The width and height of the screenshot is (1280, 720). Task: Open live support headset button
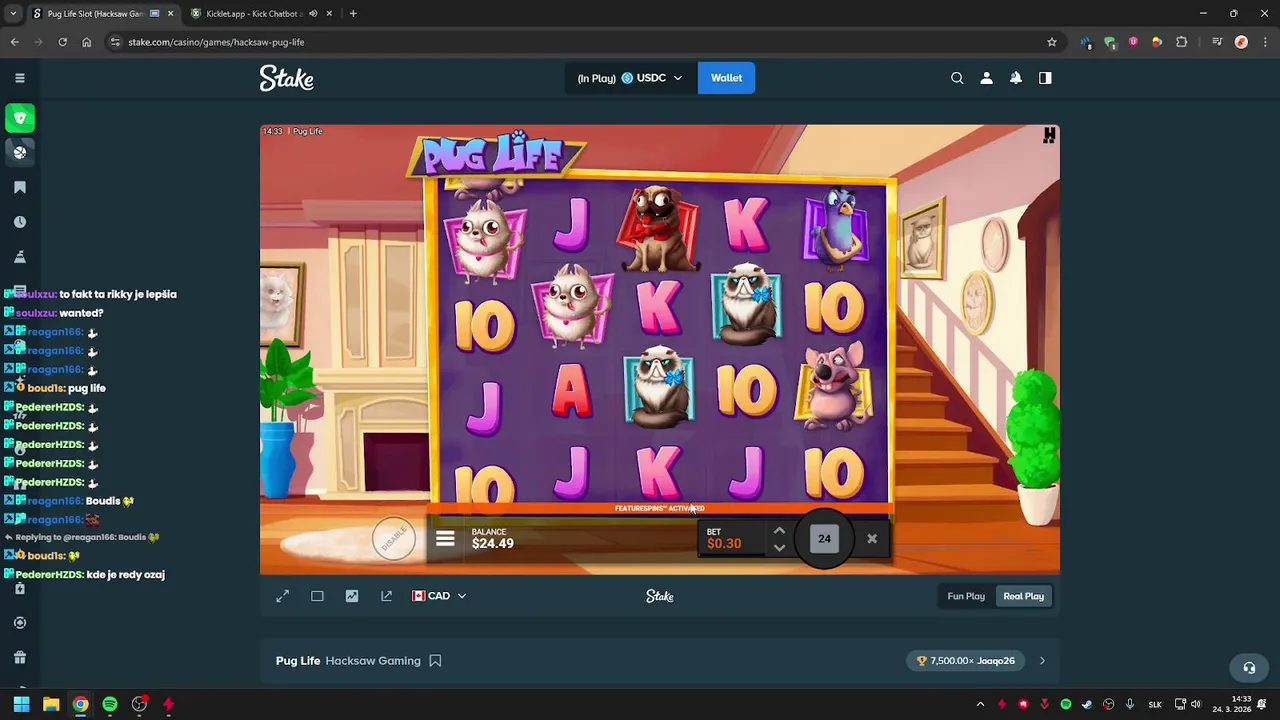1249,668
